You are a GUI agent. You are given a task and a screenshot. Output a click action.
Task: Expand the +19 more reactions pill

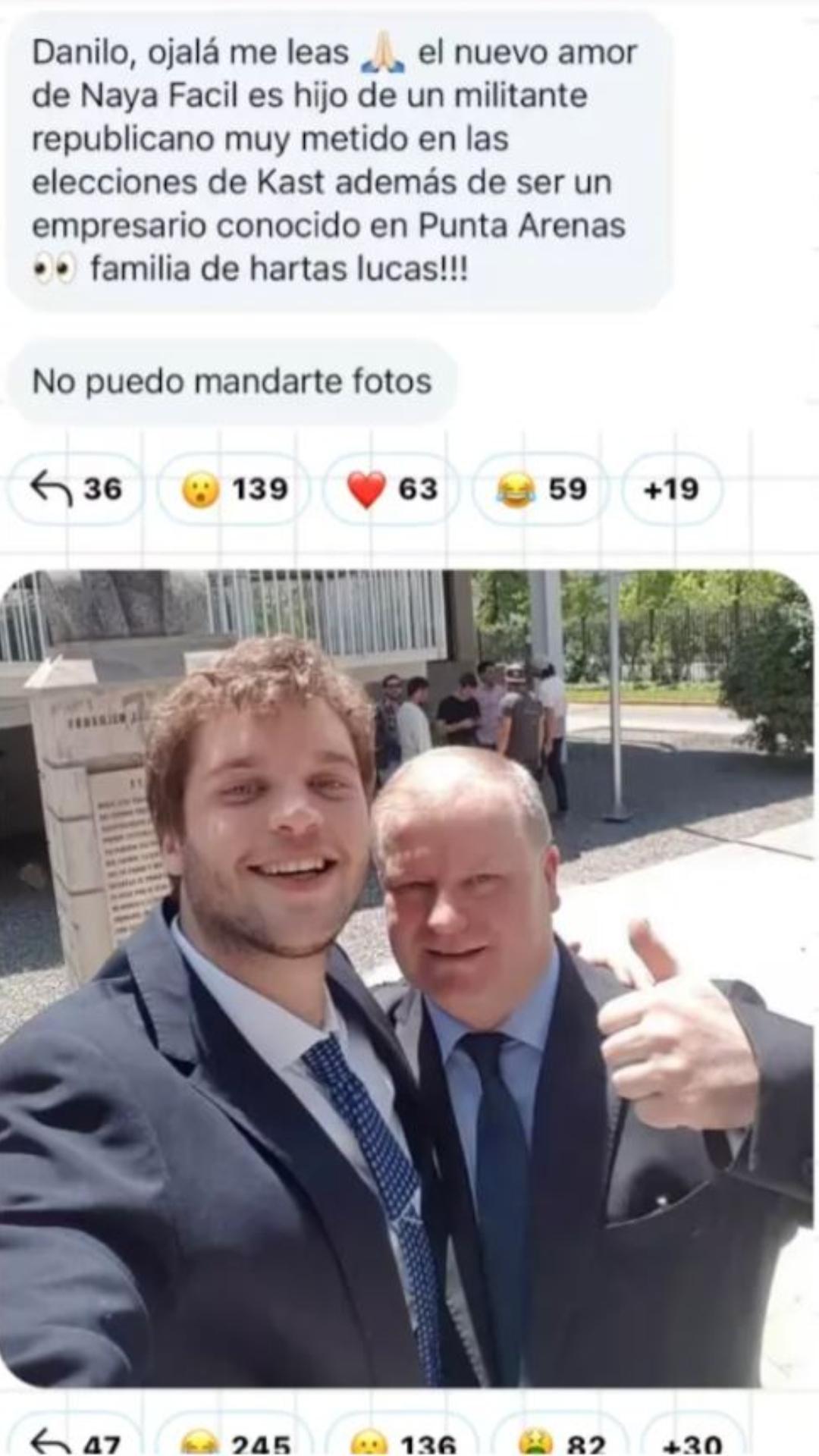[x=671, y=489]
